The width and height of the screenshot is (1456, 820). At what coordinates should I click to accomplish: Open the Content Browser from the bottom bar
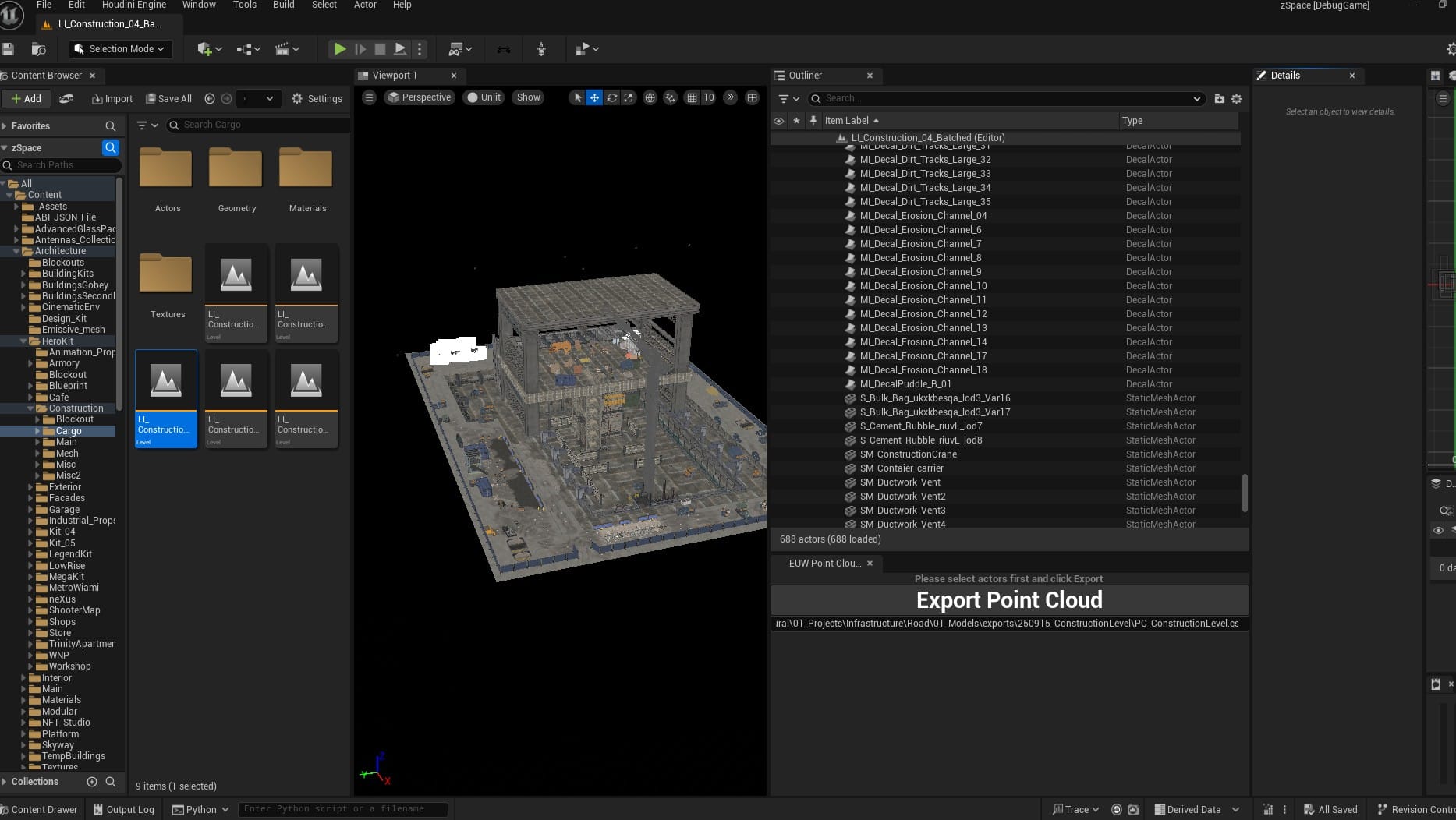(40, 809)
